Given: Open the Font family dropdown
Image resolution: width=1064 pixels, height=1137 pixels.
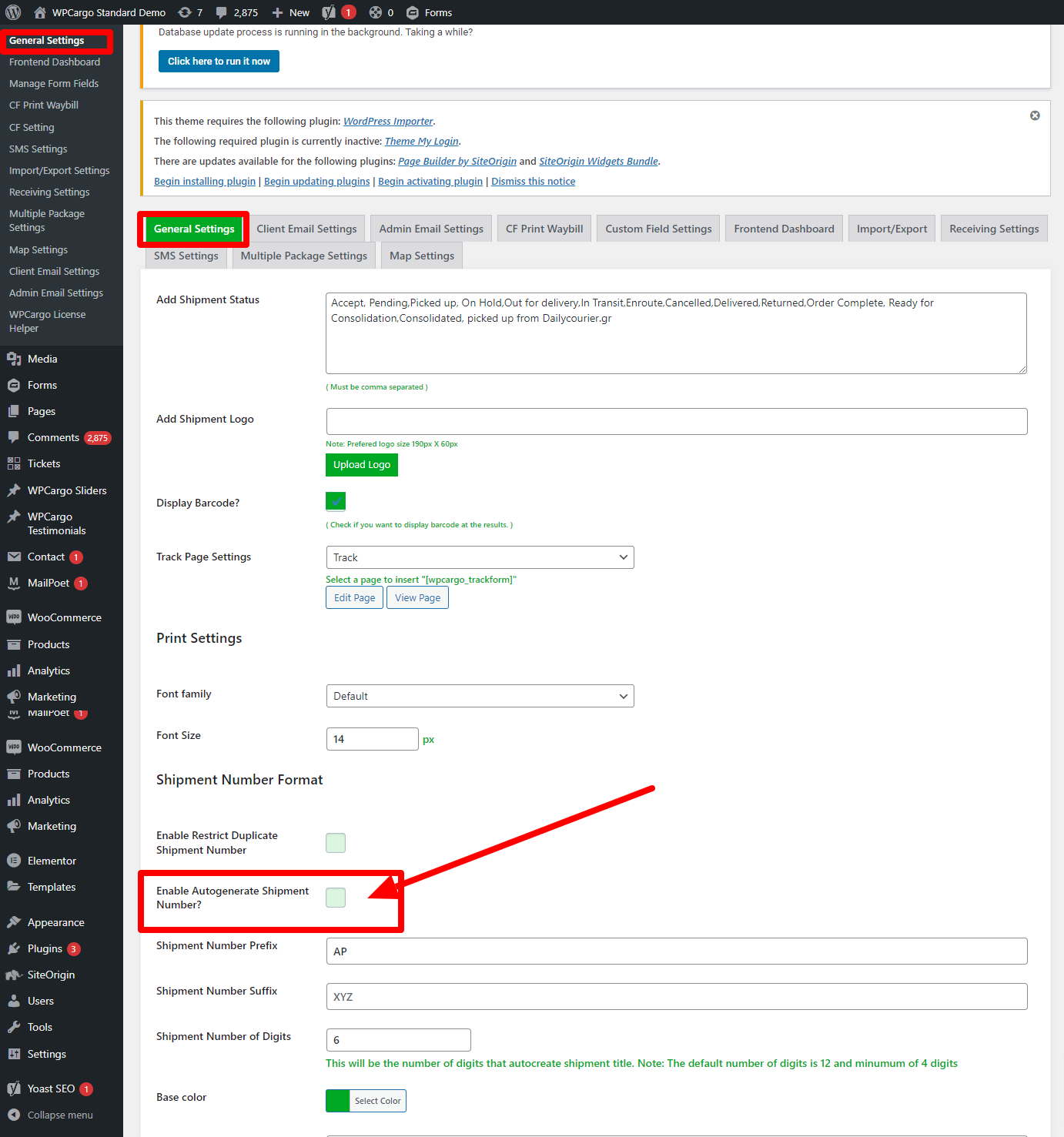Looking at the screenshot, I should pos(480,696).
